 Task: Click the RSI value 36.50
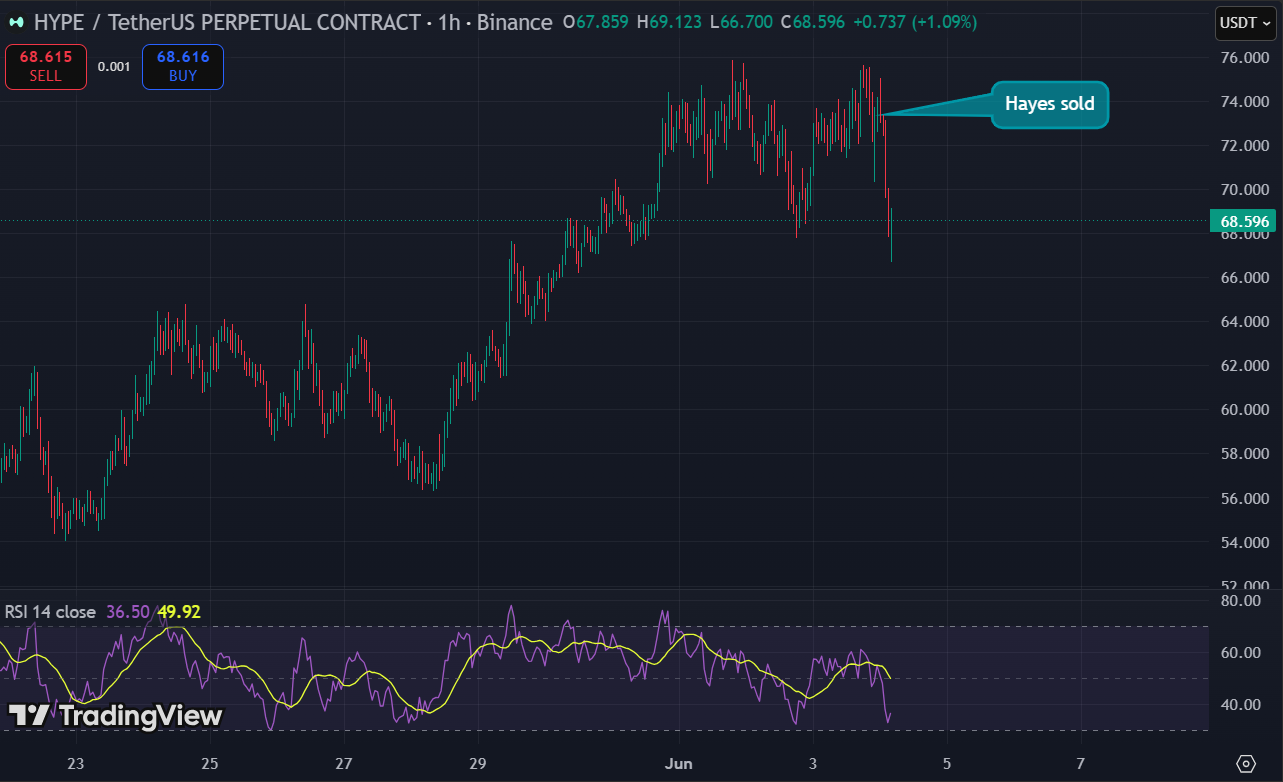(x=128, y=612)
